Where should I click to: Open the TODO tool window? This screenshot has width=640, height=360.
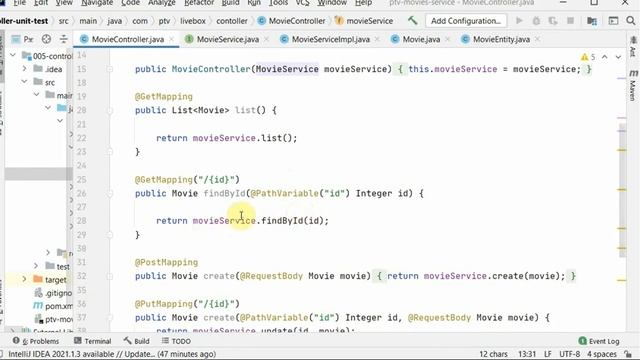[x=176, y=341]
